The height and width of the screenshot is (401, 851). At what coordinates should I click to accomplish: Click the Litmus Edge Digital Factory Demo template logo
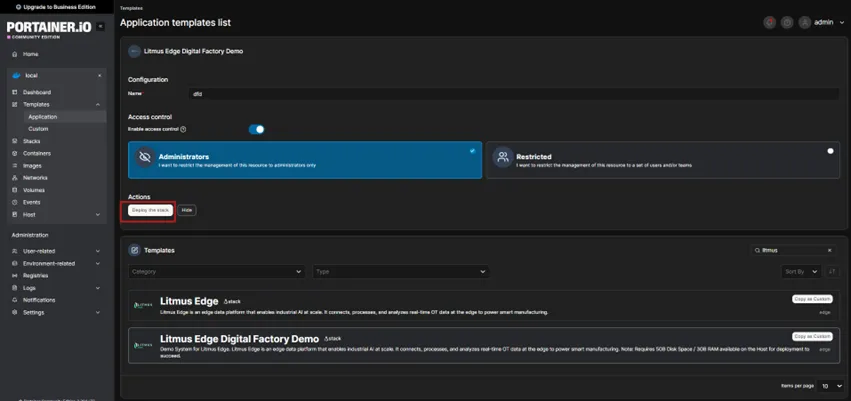click(143, 345)
